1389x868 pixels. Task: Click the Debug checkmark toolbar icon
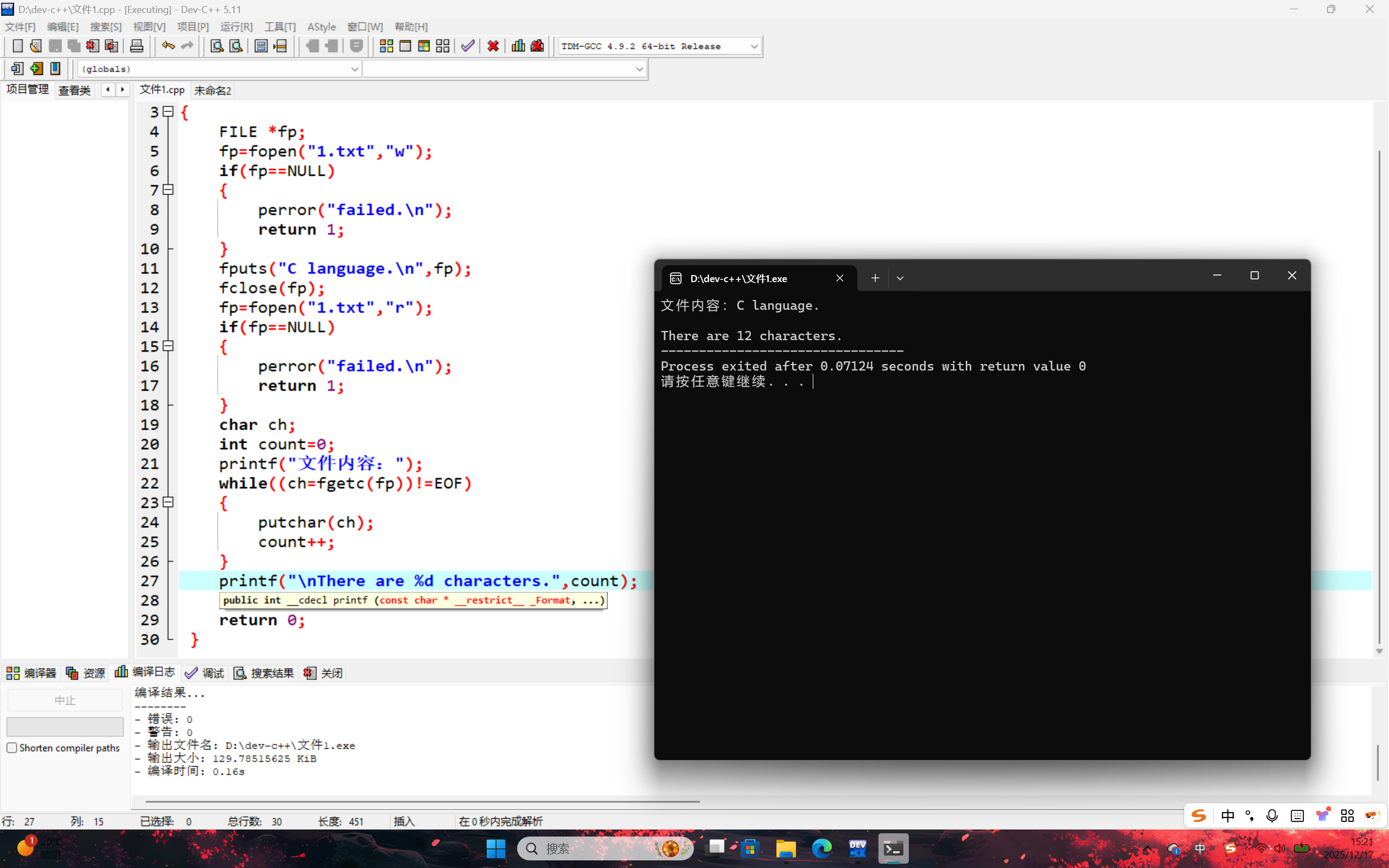[468, 46]
